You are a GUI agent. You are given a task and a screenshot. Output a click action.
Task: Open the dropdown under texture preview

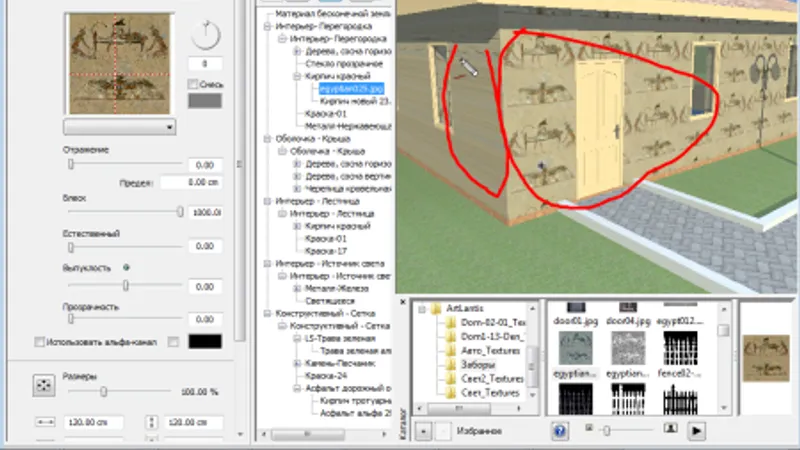click(x=119, y=127)
